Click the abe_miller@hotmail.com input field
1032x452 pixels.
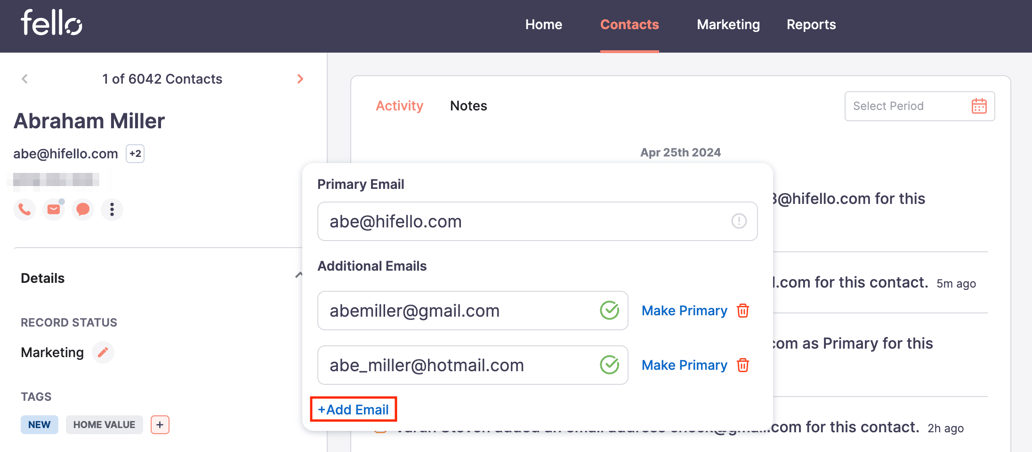pyautogui.click(x=473, y=365)
